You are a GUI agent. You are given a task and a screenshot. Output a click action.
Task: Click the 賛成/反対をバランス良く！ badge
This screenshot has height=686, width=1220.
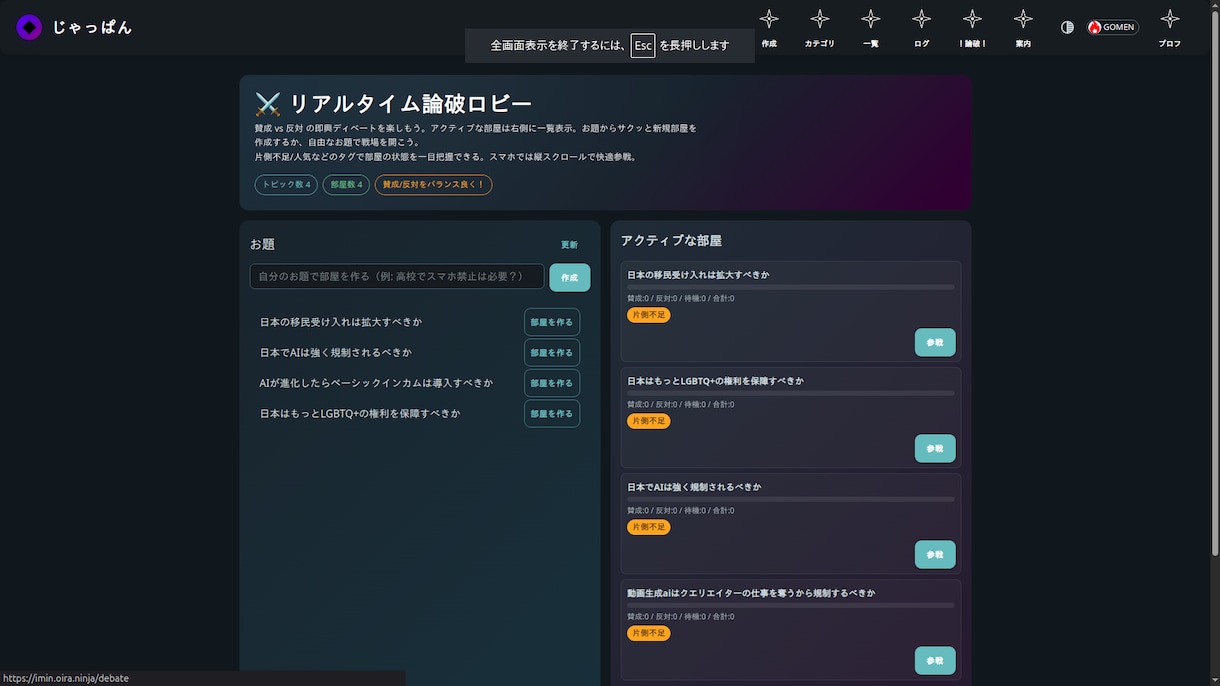[x=434, y=185]
